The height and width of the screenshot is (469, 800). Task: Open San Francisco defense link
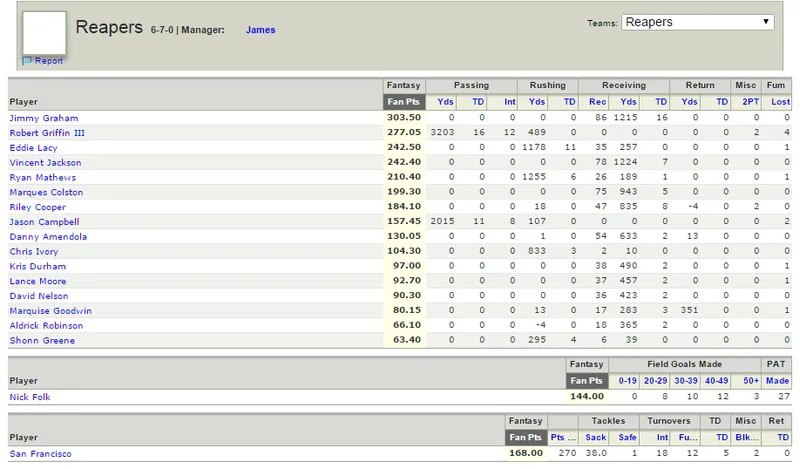pos(40,453)
